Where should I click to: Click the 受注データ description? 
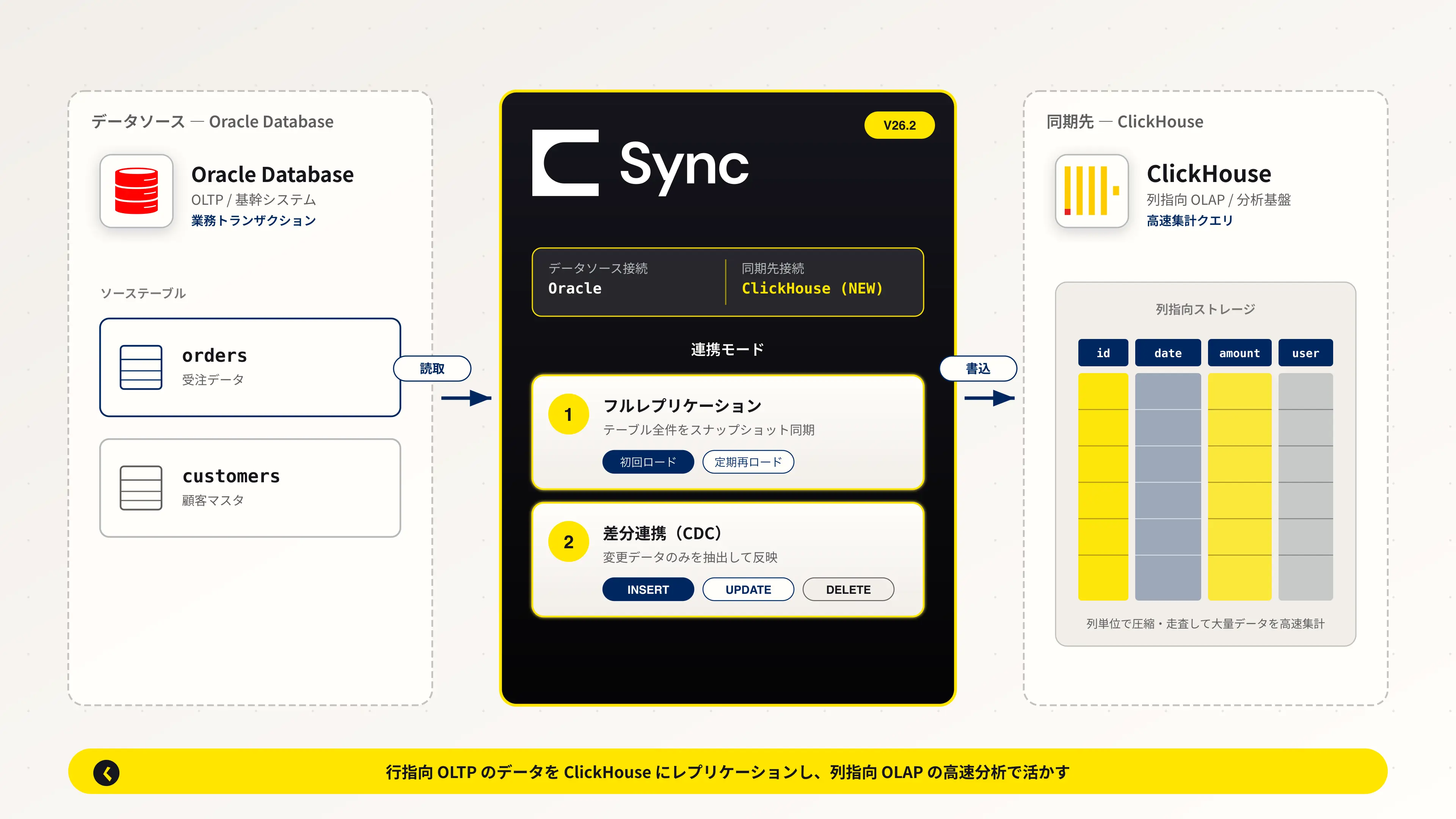pyautogui.click(x=212, y=380)
